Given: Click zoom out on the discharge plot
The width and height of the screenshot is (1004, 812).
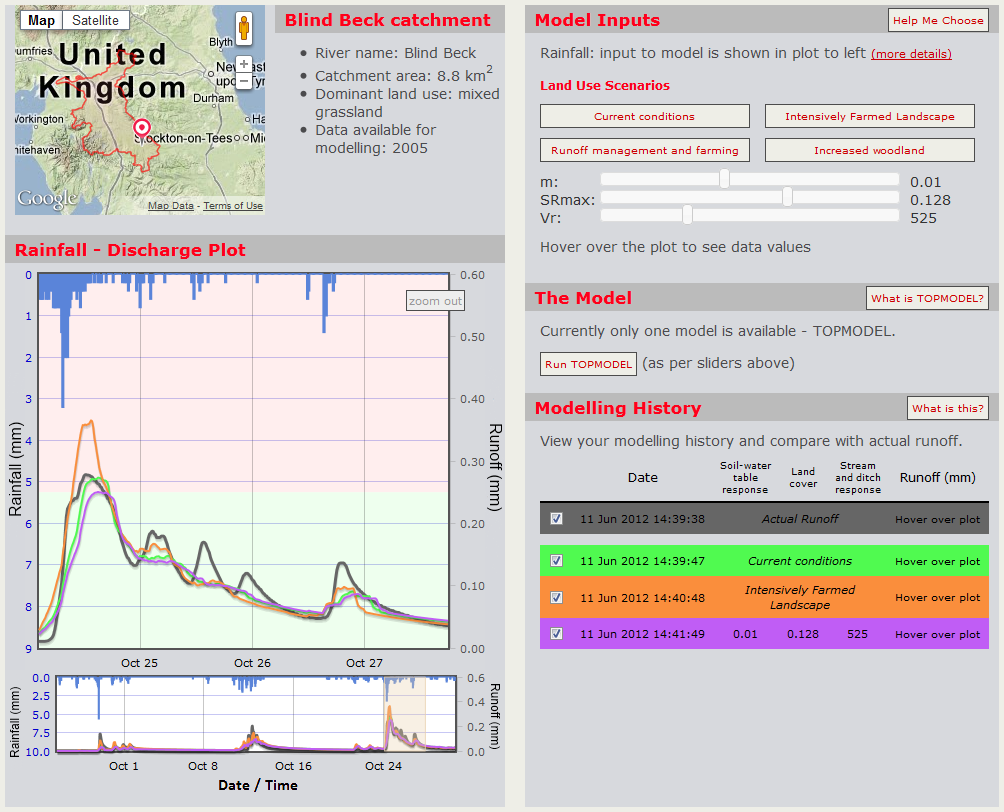Looking at the screenshot, I should click(436, 301).
